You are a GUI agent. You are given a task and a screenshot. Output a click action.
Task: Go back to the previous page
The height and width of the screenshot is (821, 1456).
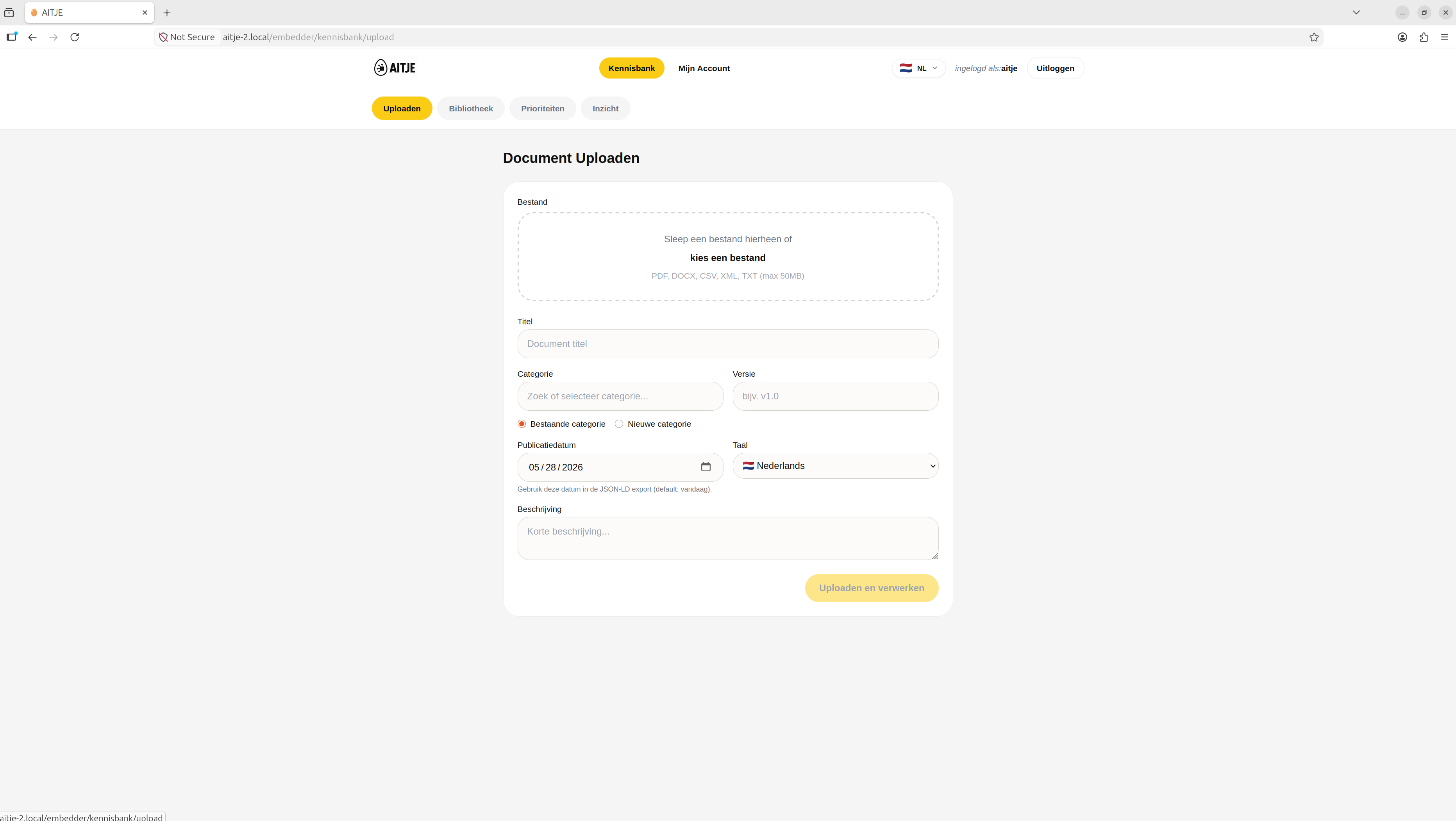(x=32, y=37)
